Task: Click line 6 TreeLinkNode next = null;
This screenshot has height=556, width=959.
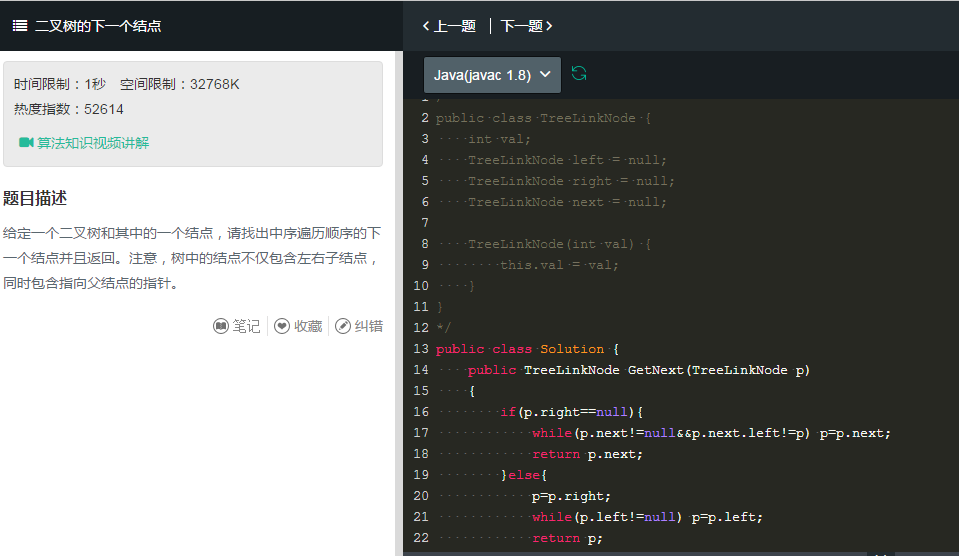Action: point(567,202)
